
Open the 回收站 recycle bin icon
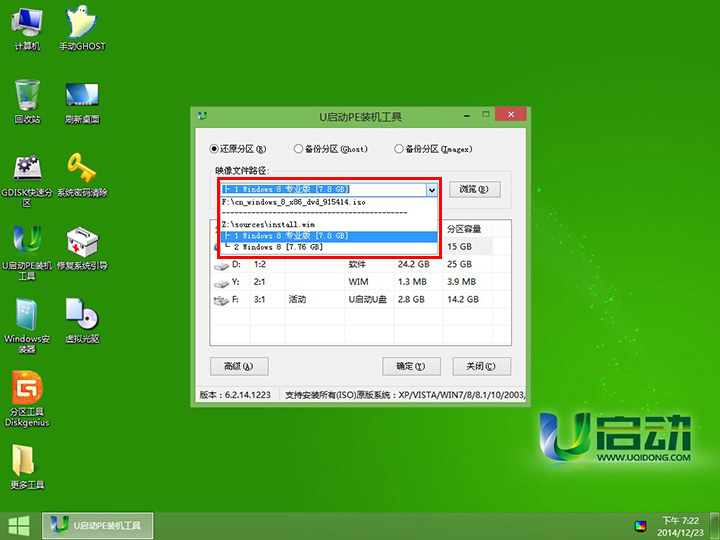click(x=27, y=101)
